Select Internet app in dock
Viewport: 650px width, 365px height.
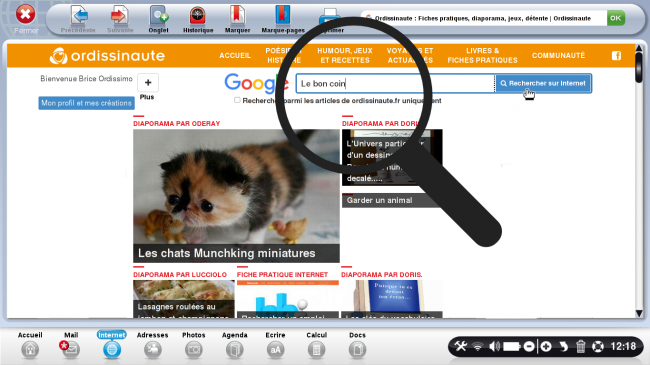112,350
